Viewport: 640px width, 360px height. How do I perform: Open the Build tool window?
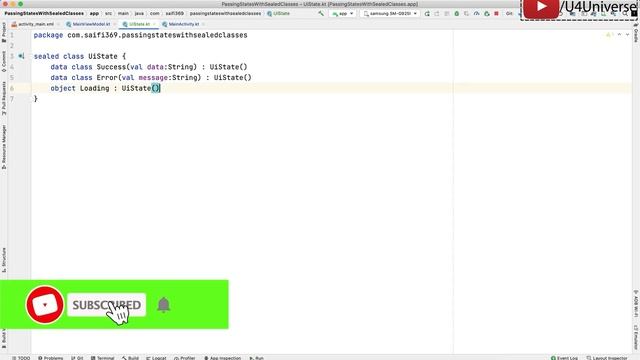click(131, 358)
